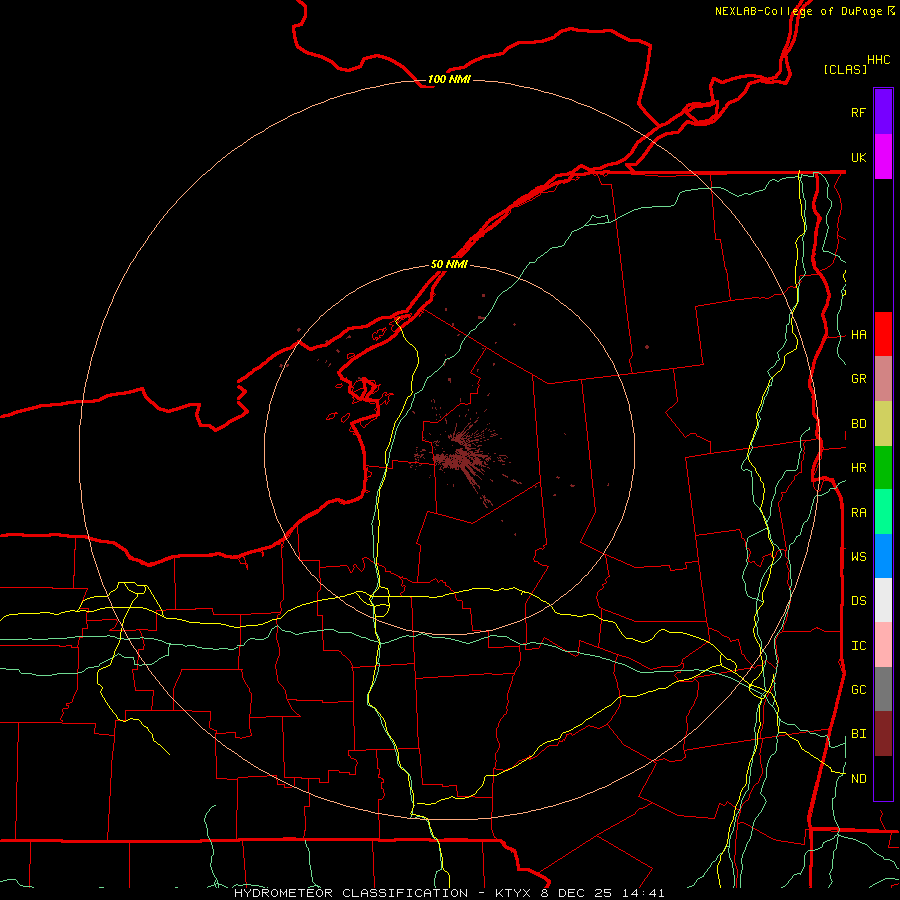Click the WS blue legend swatch
Screen dimensions: 900x900
point(883,556)
